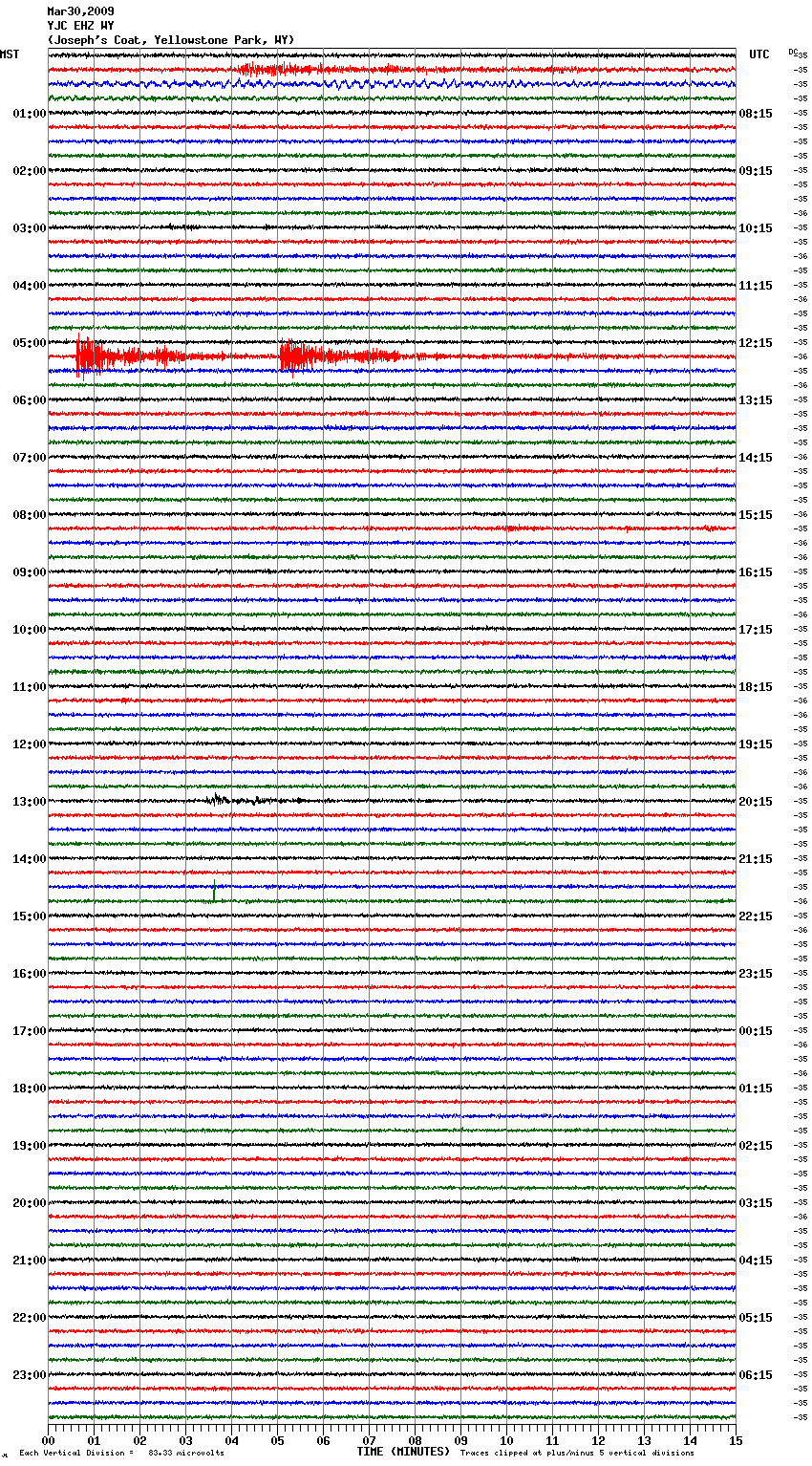
Task: Click the 05:15 UTC time label
Action: (x=756, y=1318)
